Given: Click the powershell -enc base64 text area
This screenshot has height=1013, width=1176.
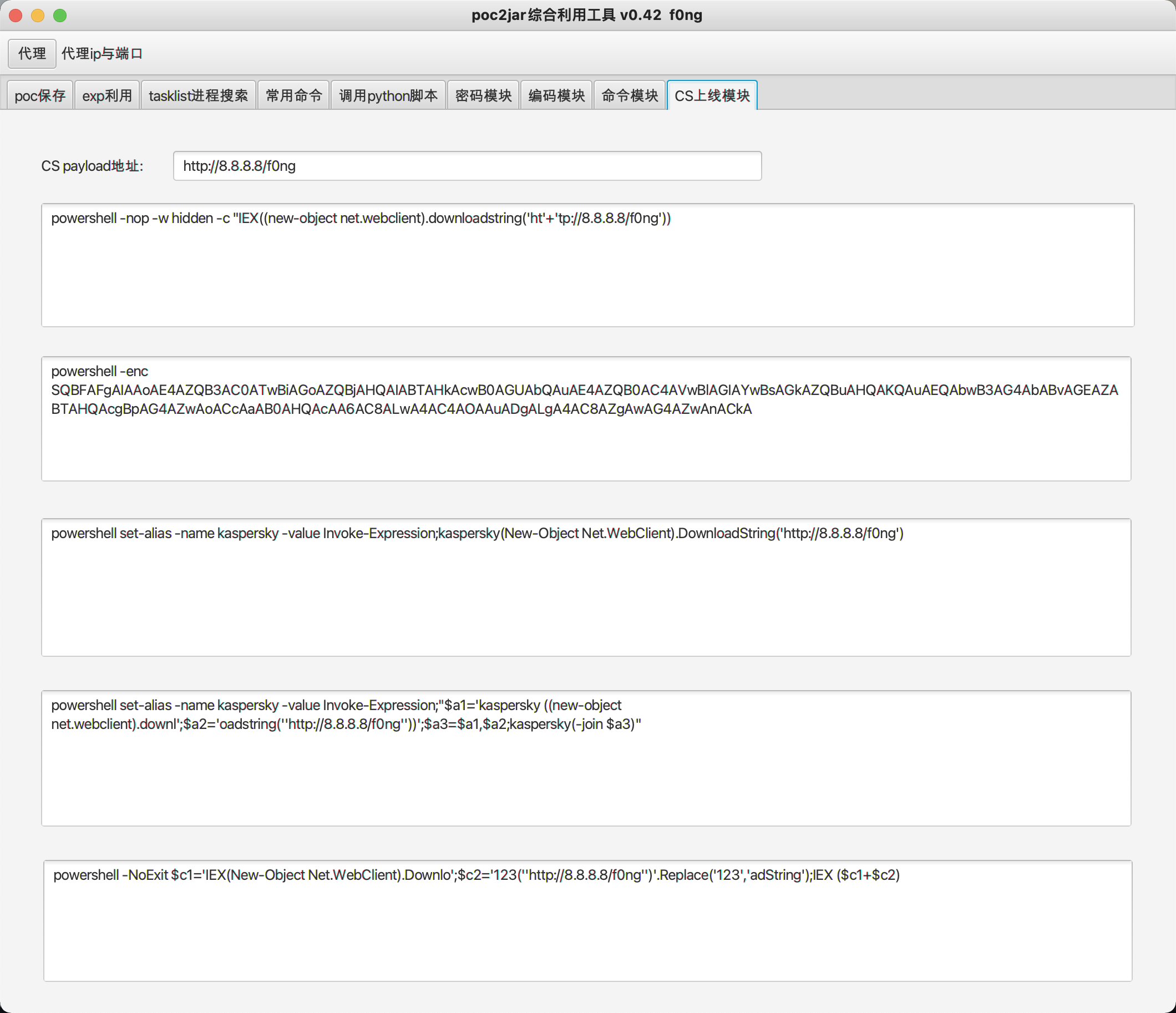Looking at the screenshot, I should click(586, 418).
